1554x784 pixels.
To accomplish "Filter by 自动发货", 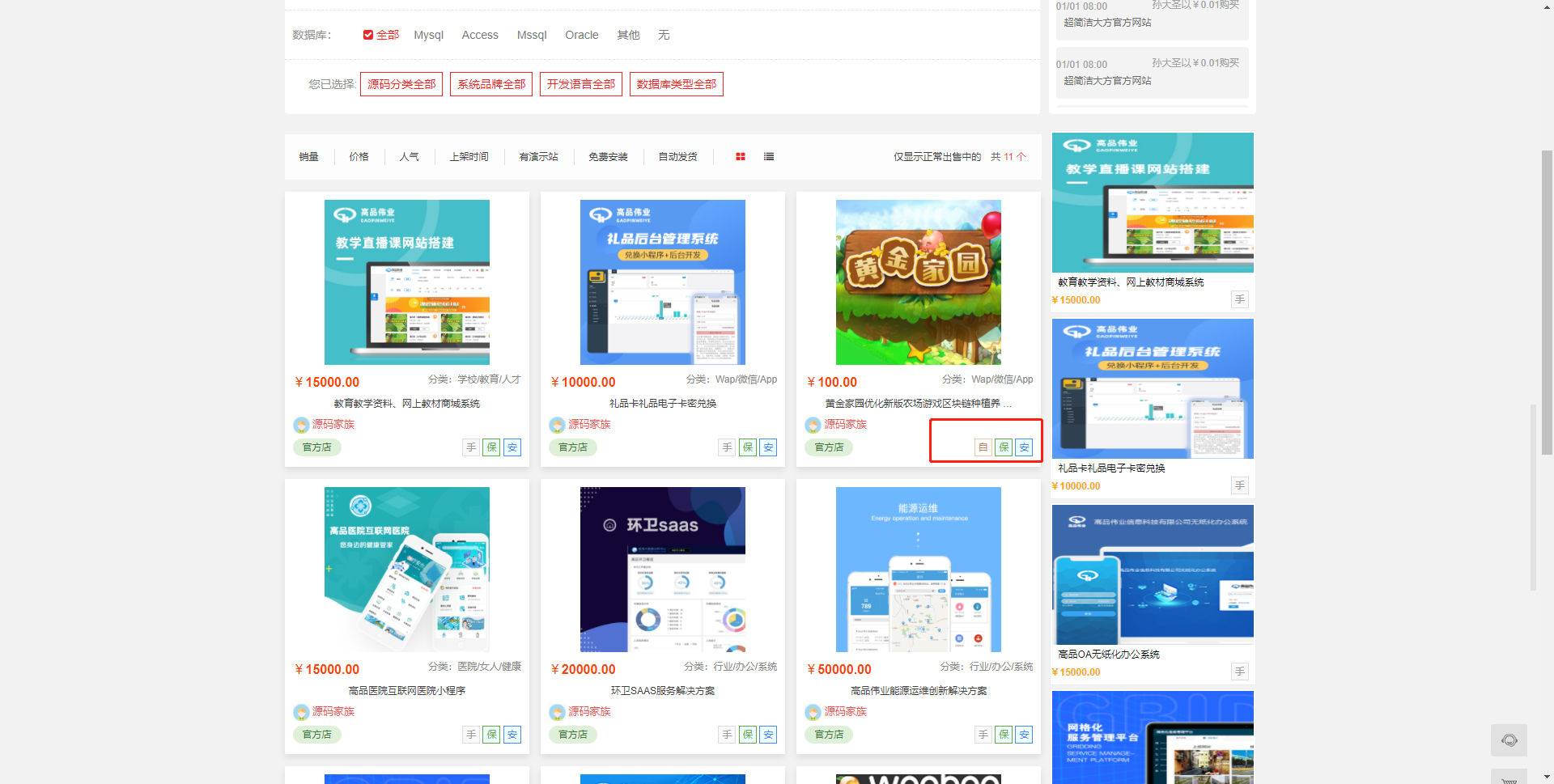I will point(677,157).
